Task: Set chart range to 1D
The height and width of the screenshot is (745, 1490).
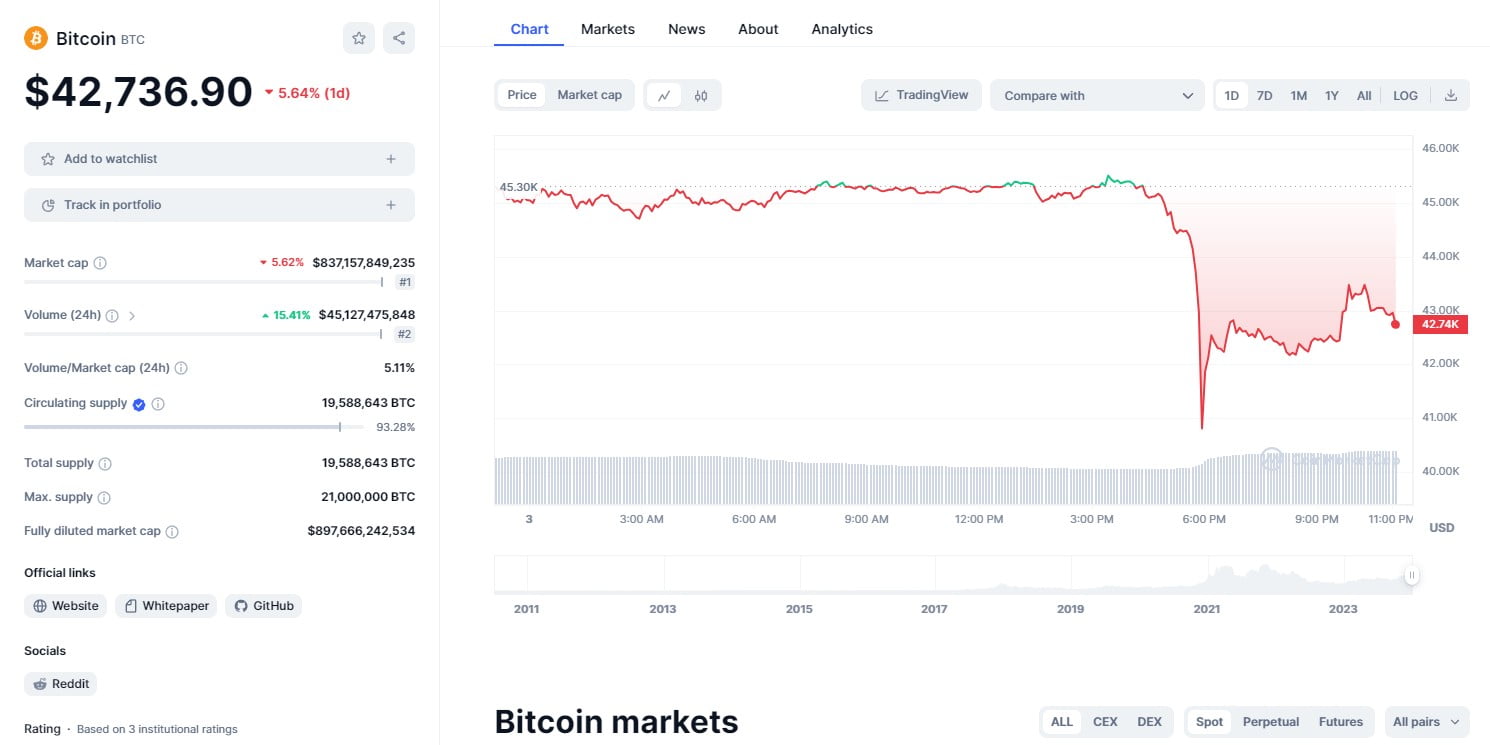Action: pyautogui.click(x=1232, y=95)
